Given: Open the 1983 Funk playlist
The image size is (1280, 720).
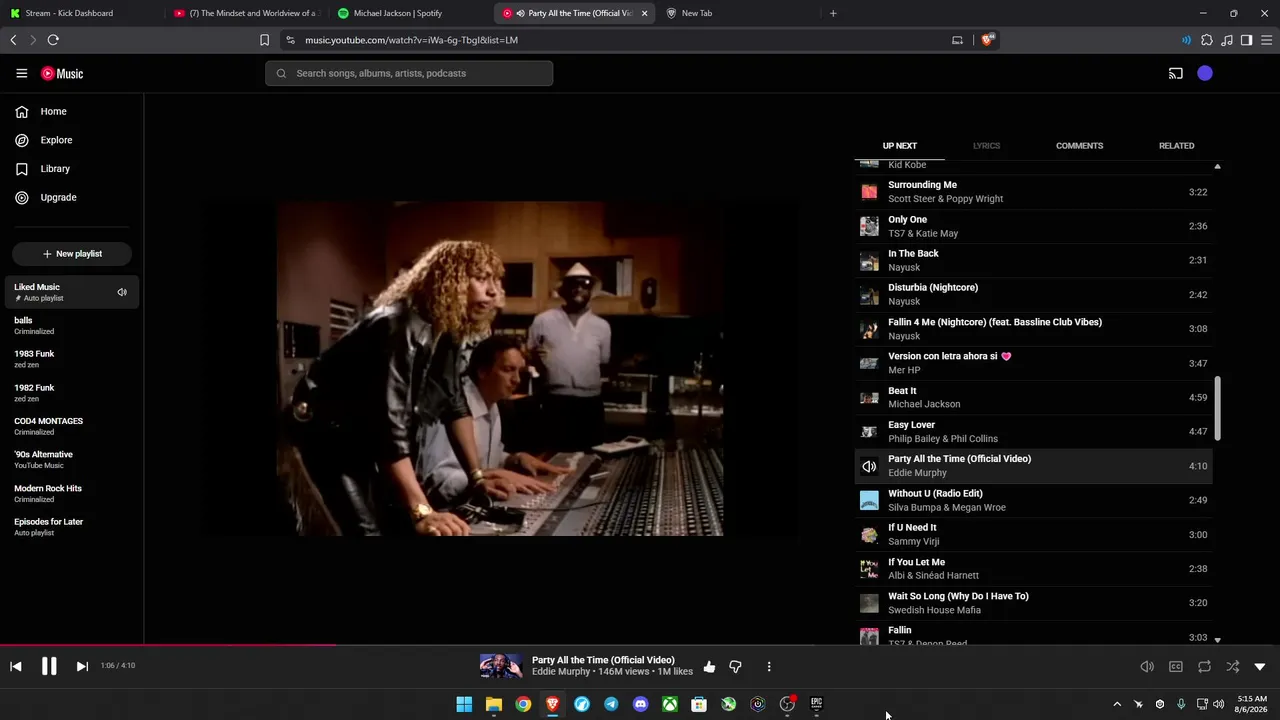Looking at the screenshot, I should coord(72,359).
